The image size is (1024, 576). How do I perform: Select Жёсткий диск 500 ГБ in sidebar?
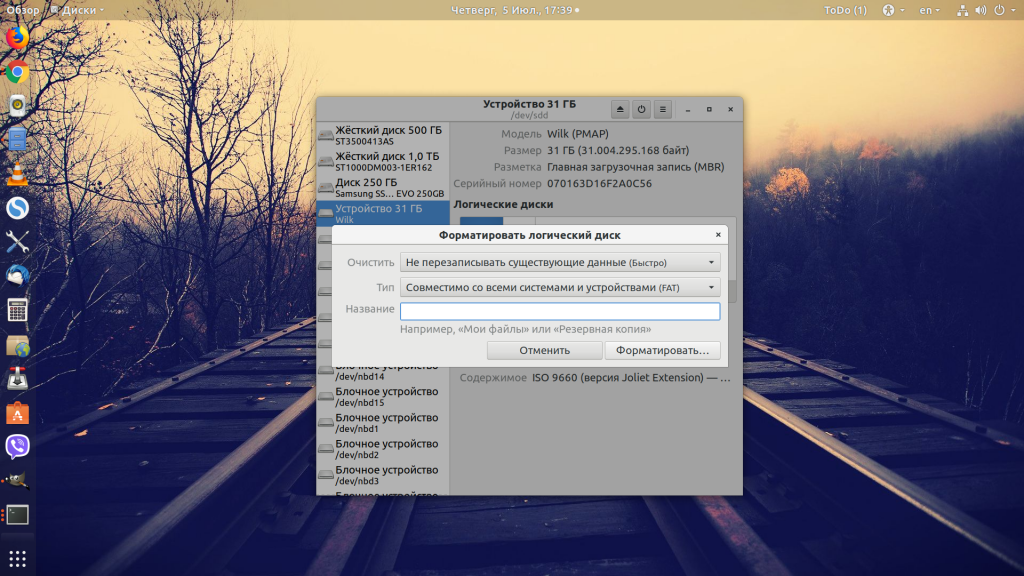[x=383, y=135]
